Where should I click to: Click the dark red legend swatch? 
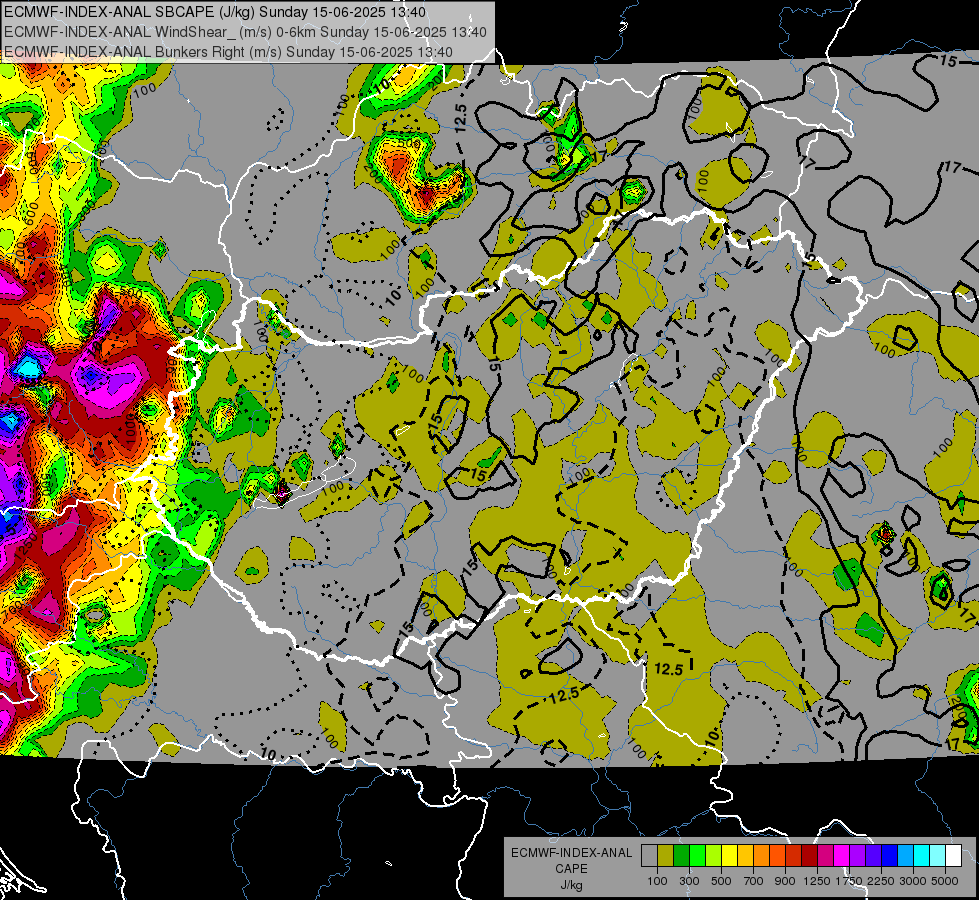point(809,856)
